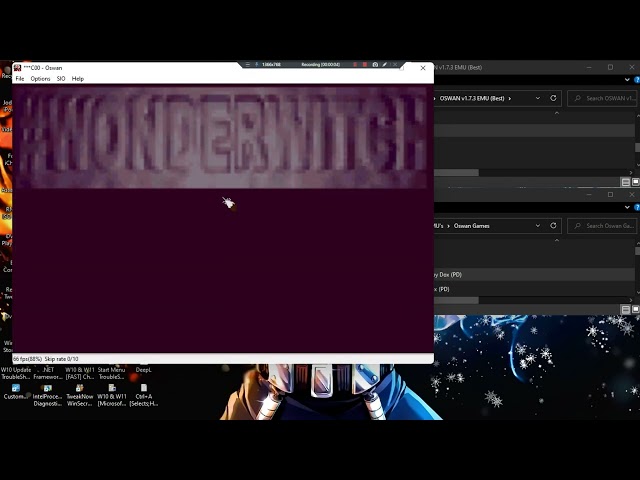Expand address dropdown in Oswan Games window
The height and width of the screenshot is (480, 640).
538,226
